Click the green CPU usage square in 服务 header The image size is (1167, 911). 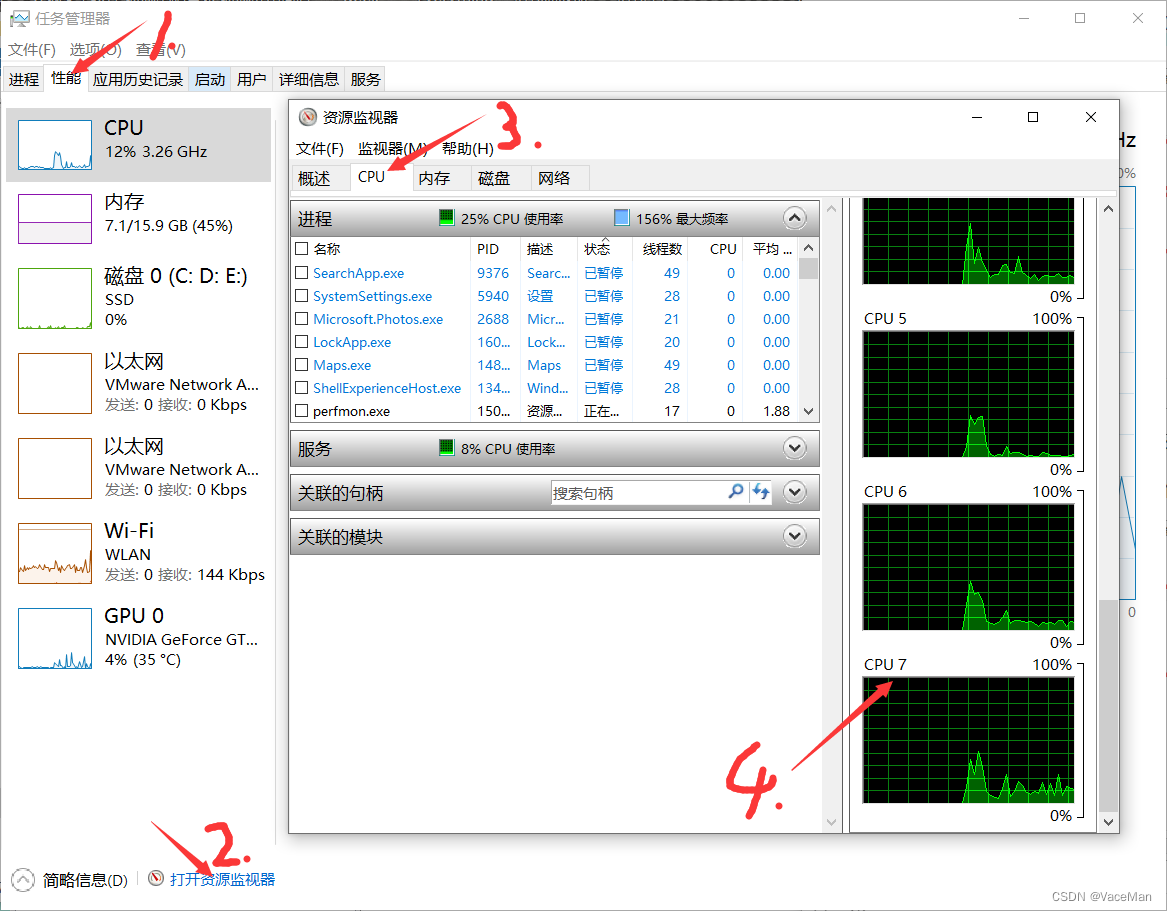(447, 447)
